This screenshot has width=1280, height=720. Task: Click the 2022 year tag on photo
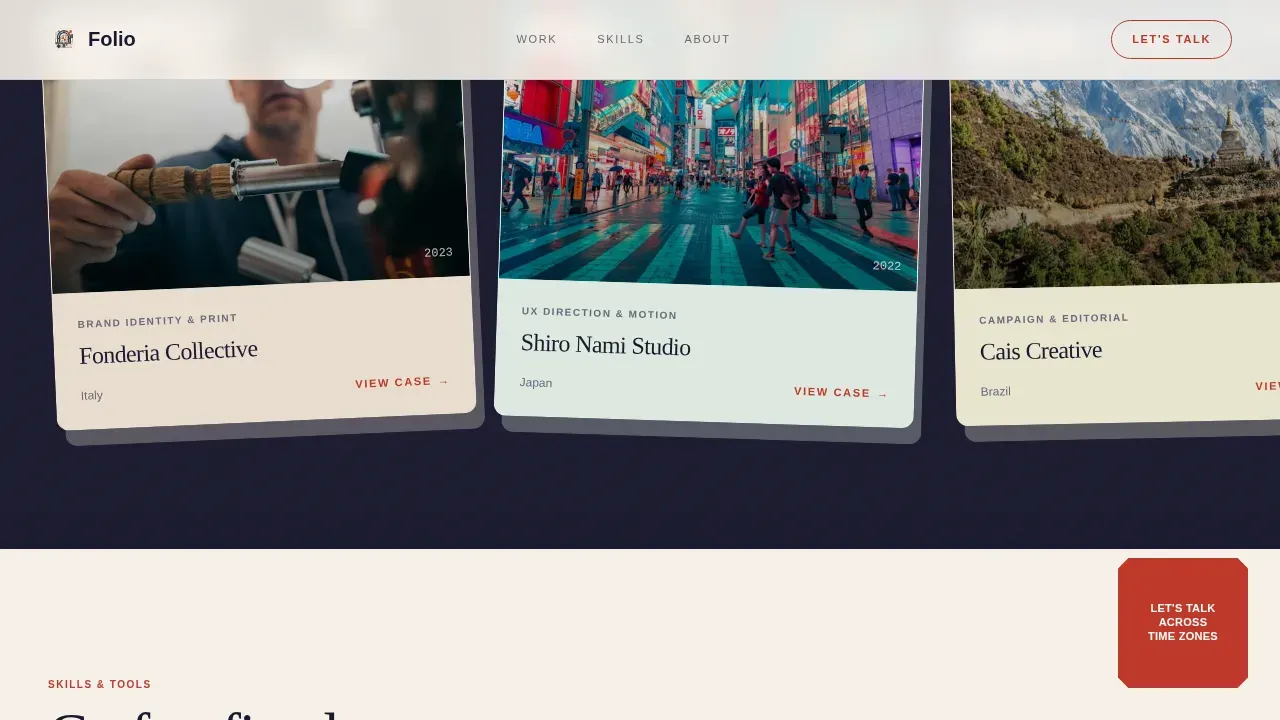[x=887, y=266]
